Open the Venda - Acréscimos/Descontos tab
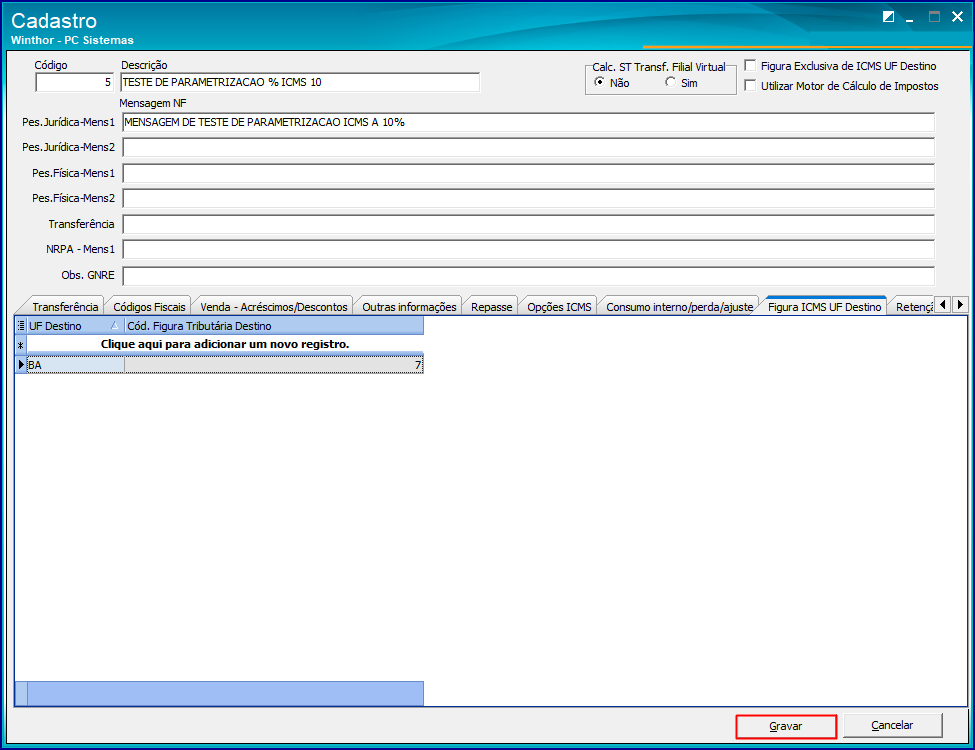975x750 pixels. tap(274, 307)
